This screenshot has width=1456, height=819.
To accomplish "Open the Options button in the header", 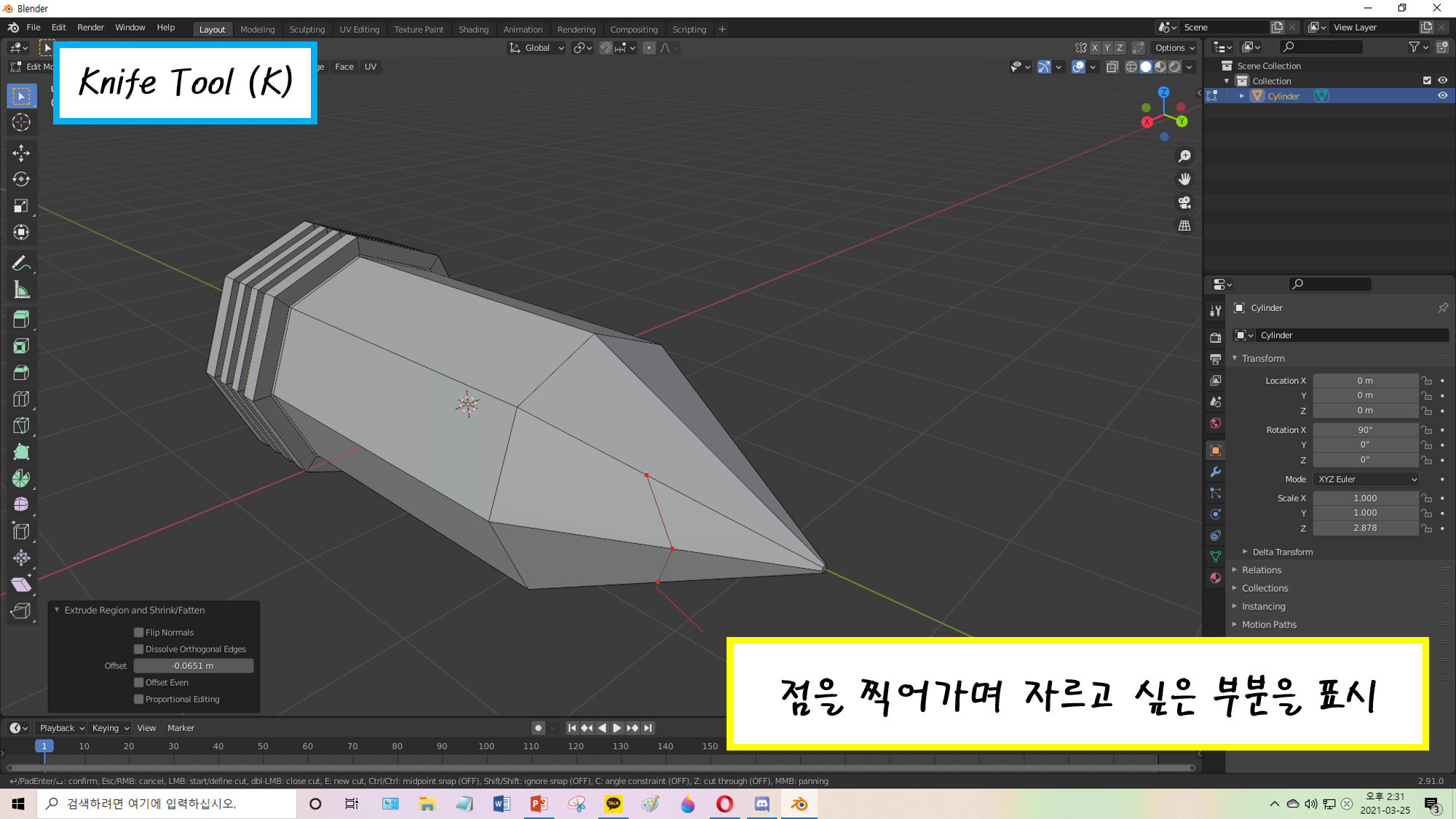I will click(x=1174, y=48).
